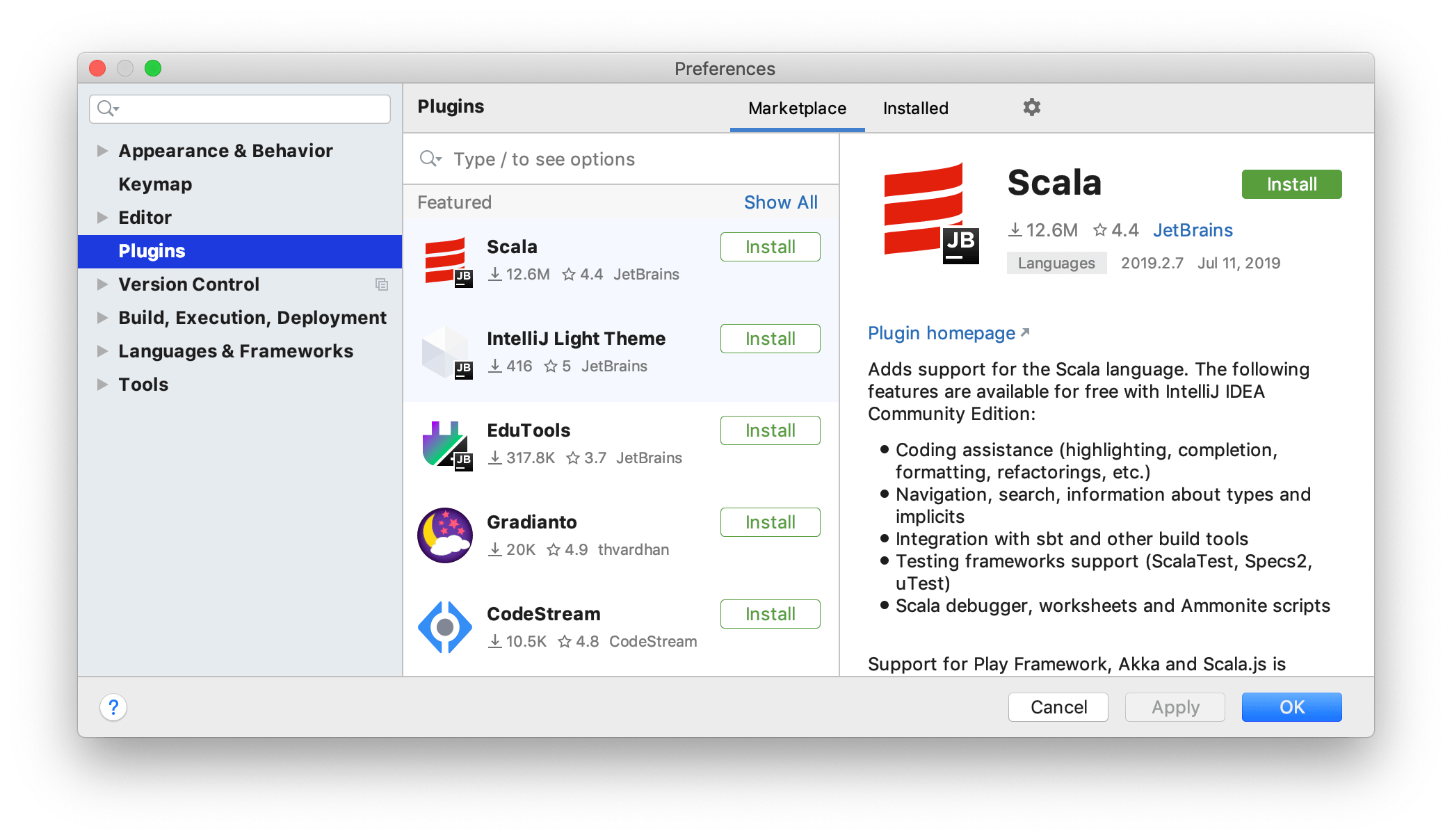Click the Install button for Gradianto

(x=770, y=521)
